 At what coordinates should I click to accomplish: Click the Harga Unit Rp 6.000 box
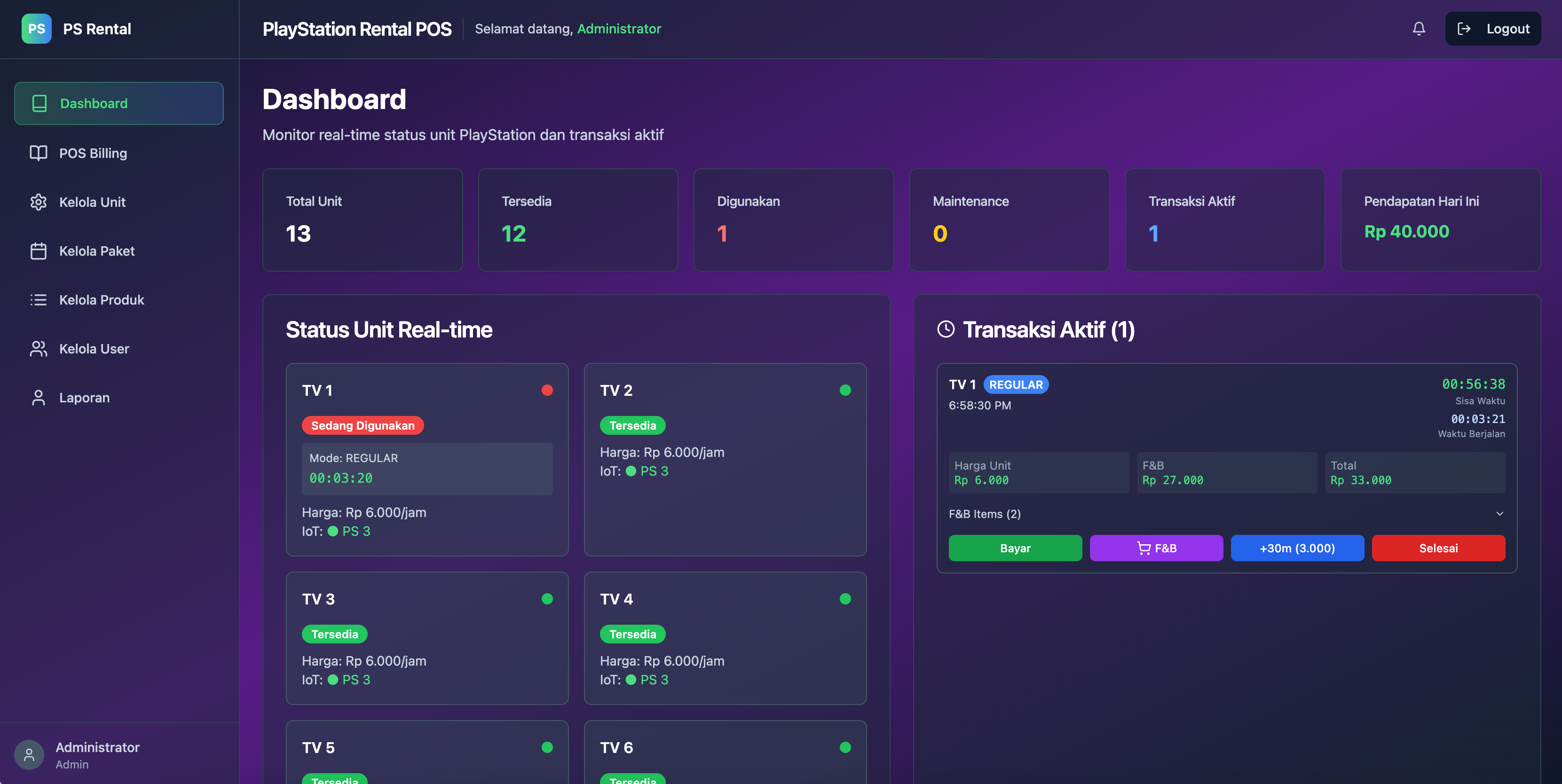[x=1039, y=473]
